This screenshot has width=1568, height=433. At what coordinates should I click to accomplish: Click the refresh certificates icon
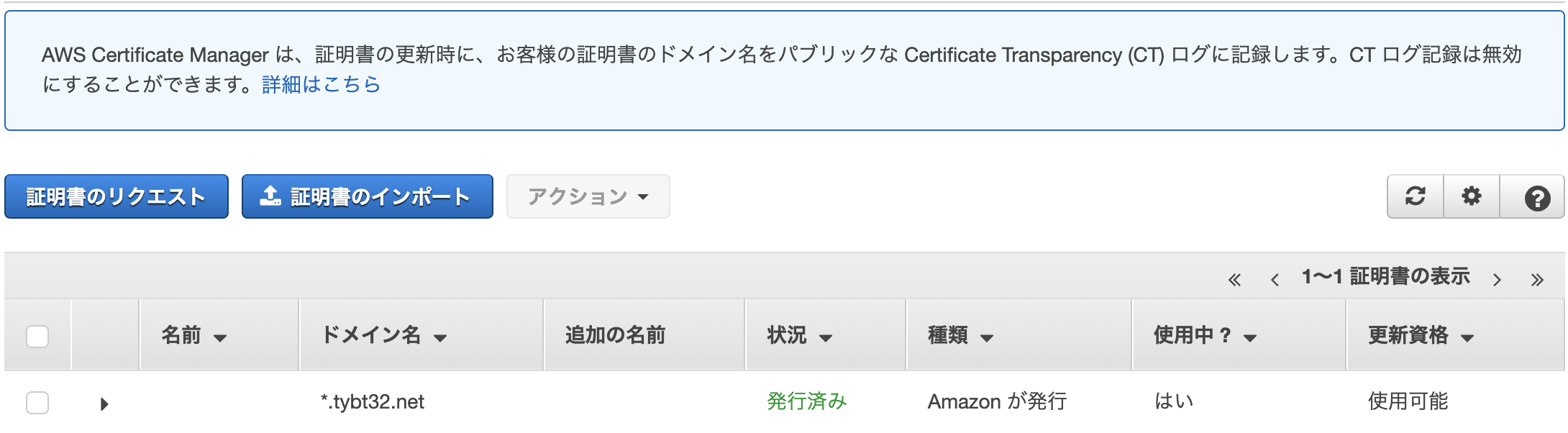click(x=1415, y=196)
